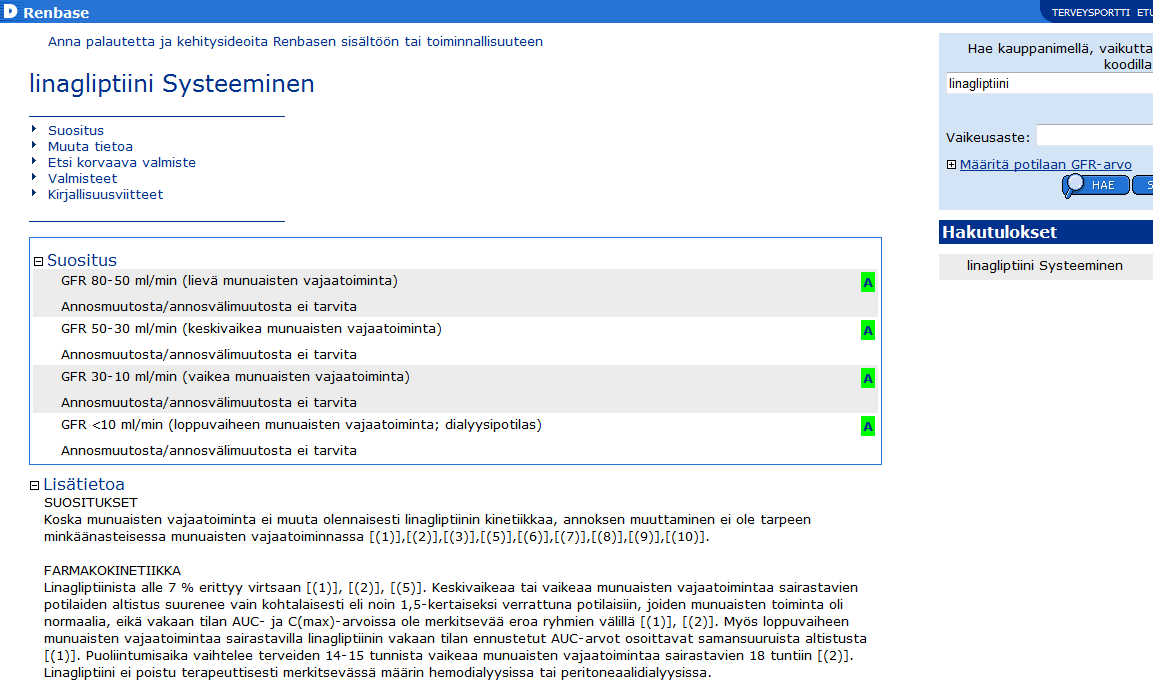Click the linagliptiini Systeeminen page heading

tap(172, 84)
